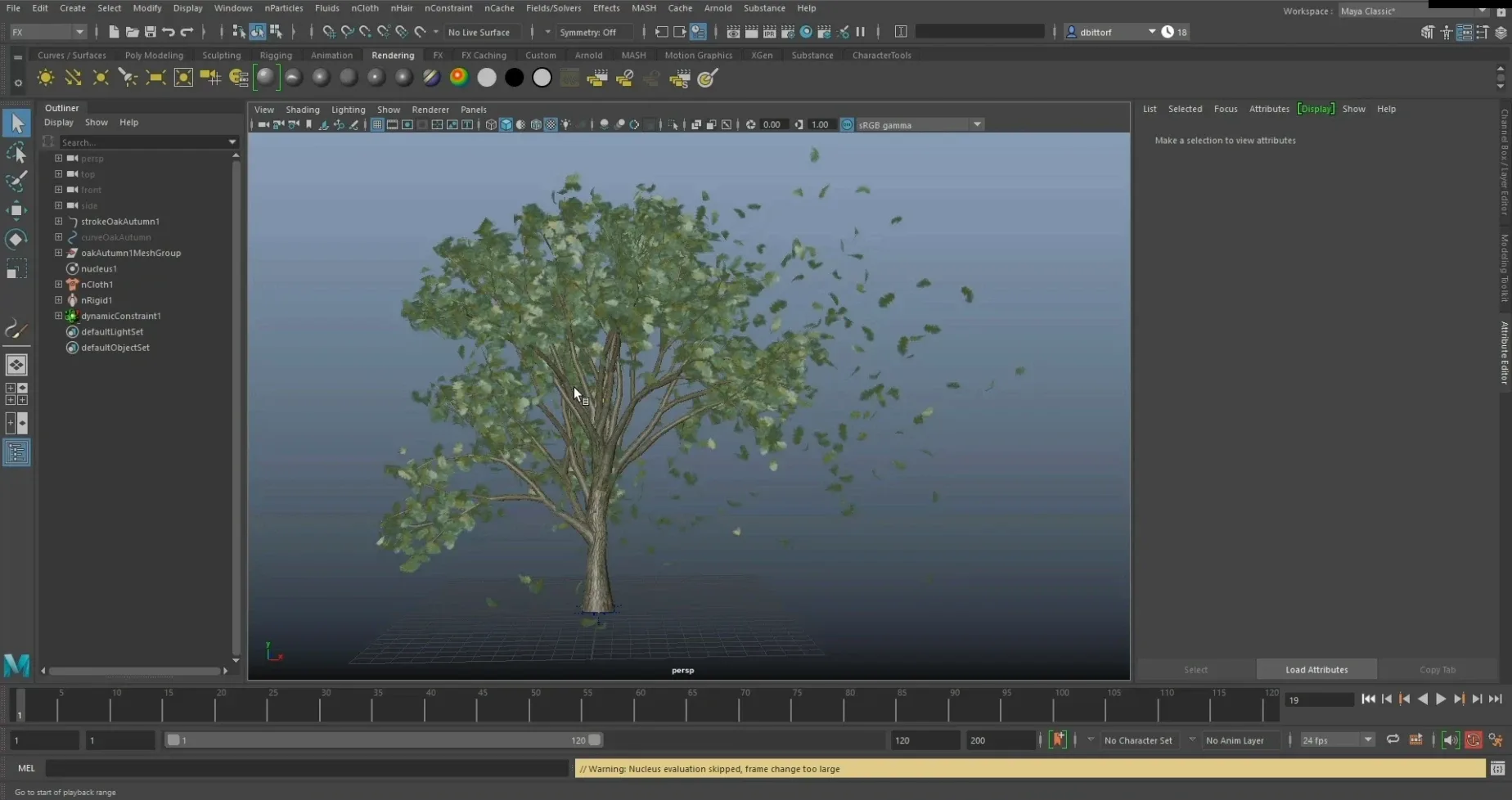Click the Load Attributes button
Screen dimensions: 1512x800
click(1316, 670)
